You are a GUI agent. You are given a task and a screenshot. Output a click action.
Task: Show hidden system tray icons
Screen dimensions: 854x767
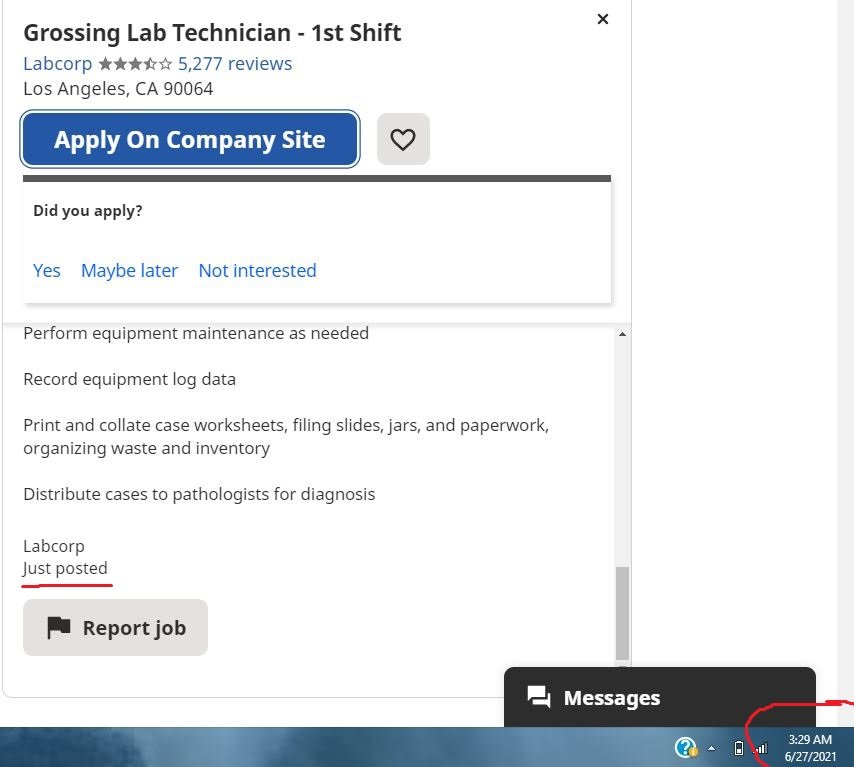711,748
